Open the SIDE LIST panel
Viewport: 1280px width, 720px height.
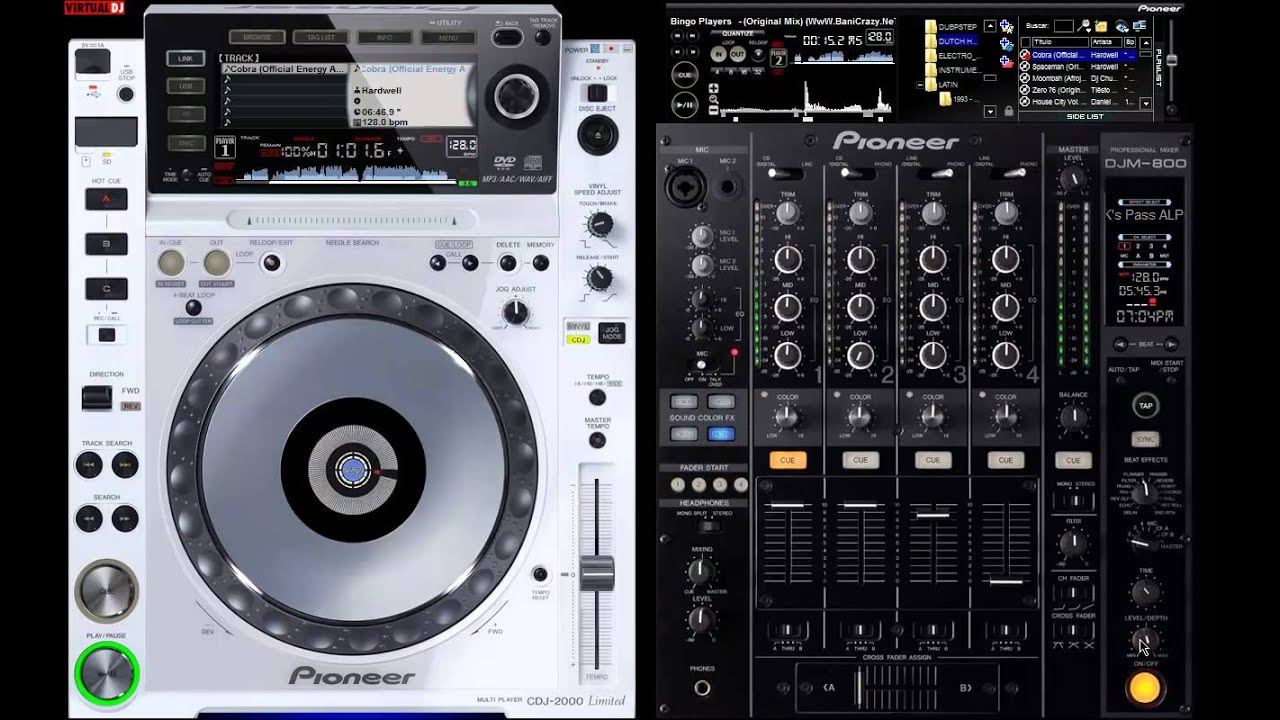(1085, 117)
